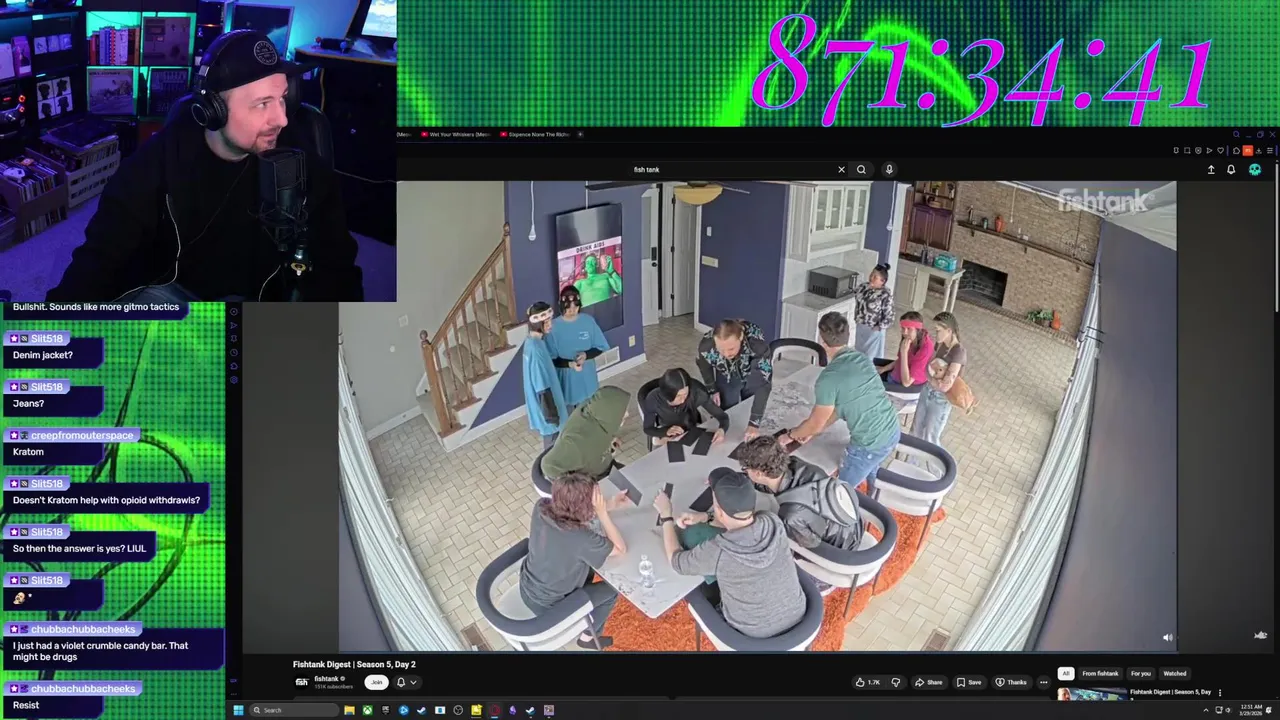This screenshot has height=720, width=1280.
Task: Open the sidebar settings gear icon
Action: coord(233,380)
